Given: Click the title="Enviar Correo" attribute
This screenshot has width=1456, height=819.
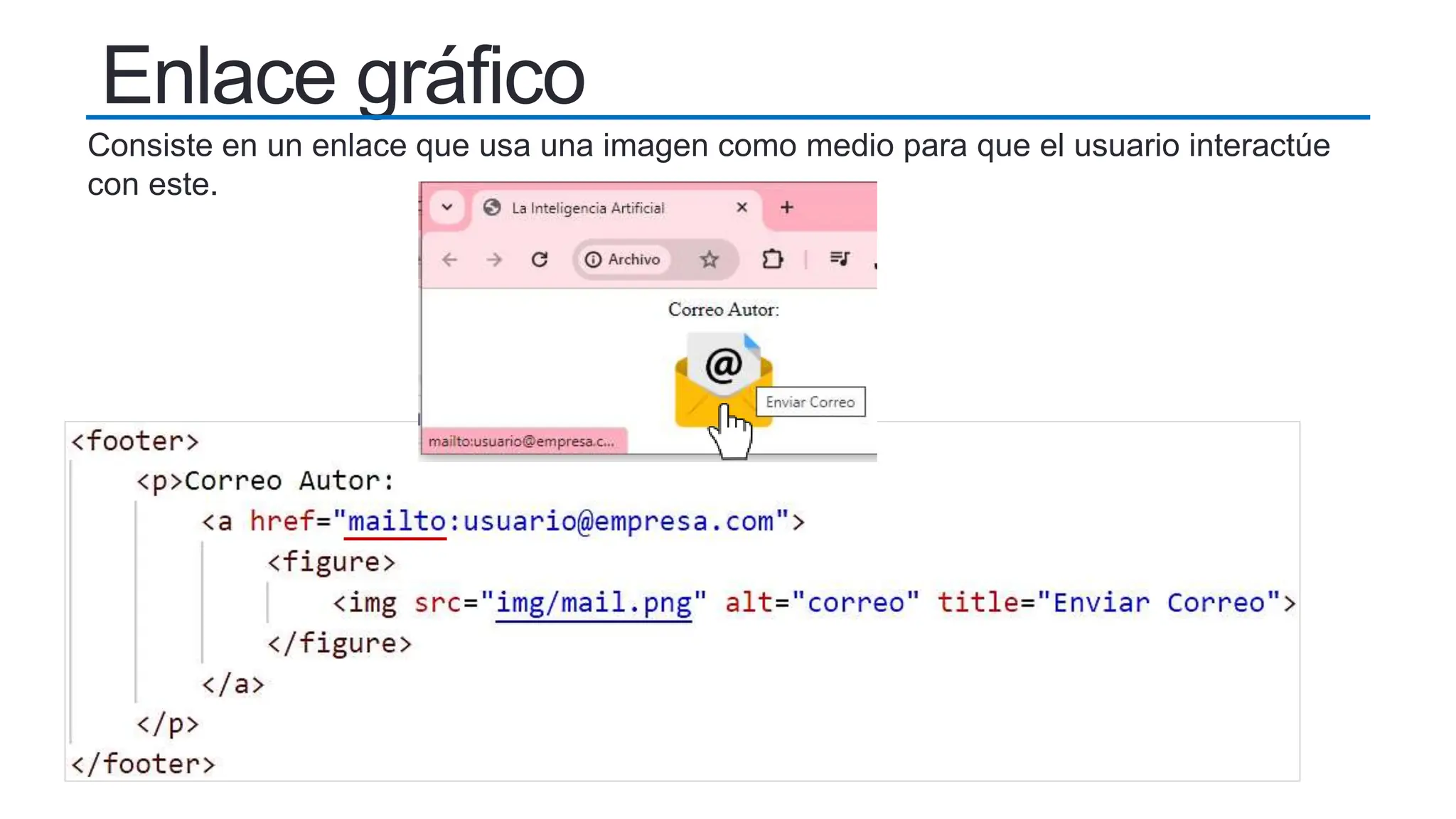Looking at the screenshot, I should (1109, 603).
